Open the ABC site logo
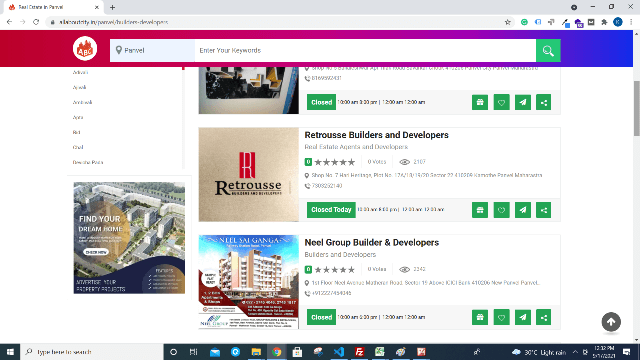This screenshot has width=640, height=360. (x=85, y=49)
